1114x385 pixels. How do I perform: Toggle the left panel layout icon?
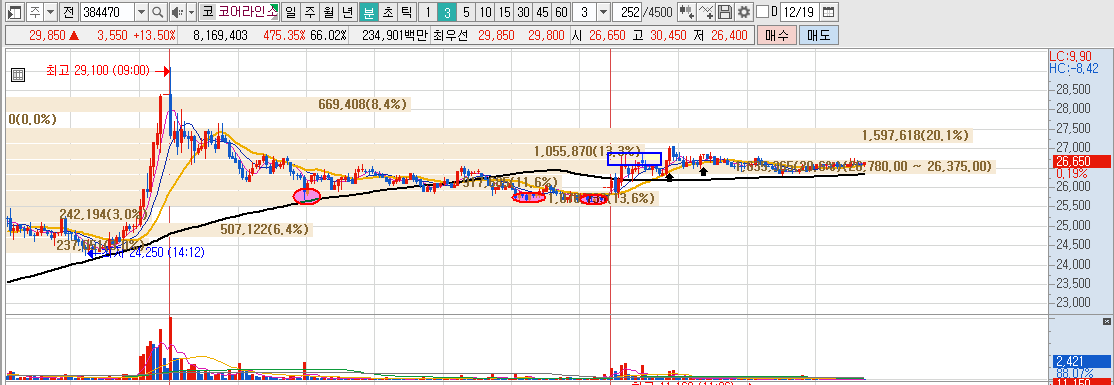(15, 12)
